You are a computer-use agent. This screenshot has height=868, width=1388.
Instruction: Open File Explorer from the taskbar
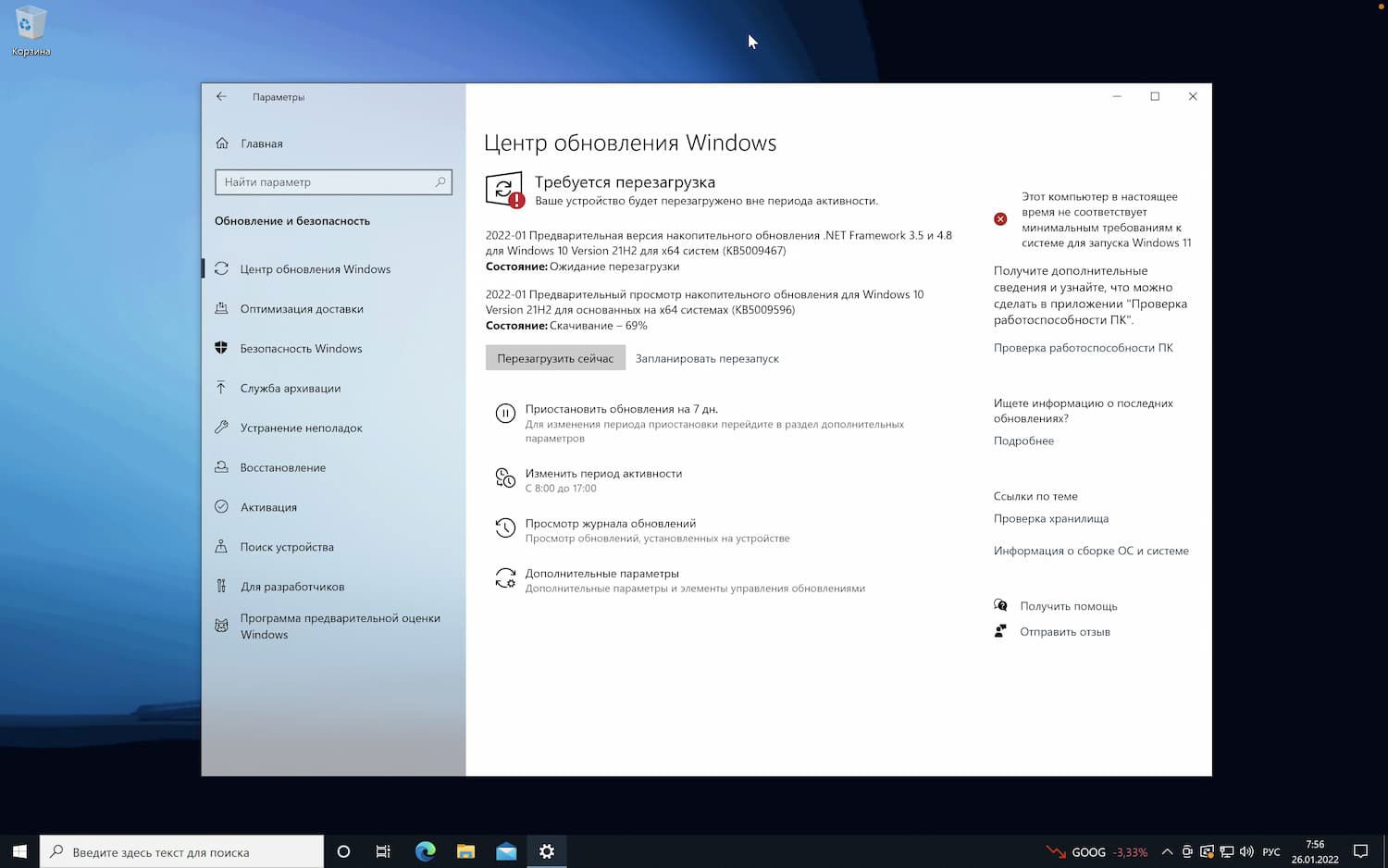(465, 851)
